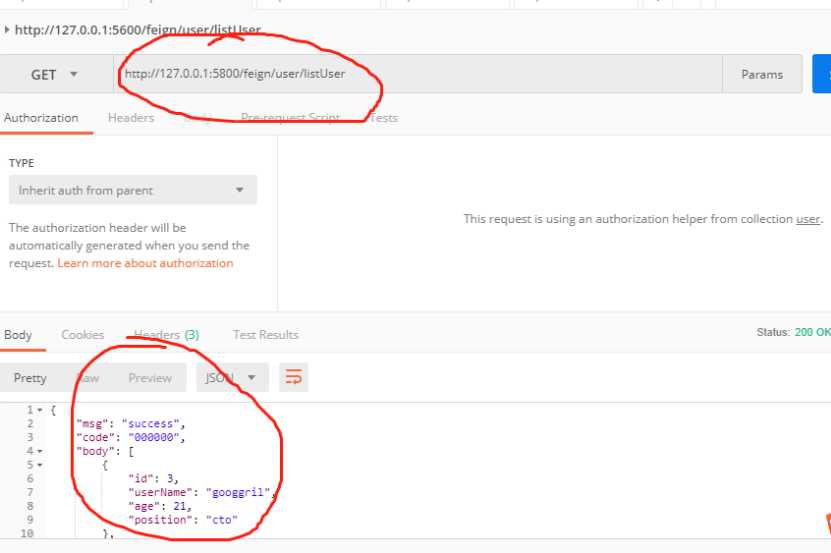Click the 200 OK status text

pyautogui.click(x=812, y=332)
